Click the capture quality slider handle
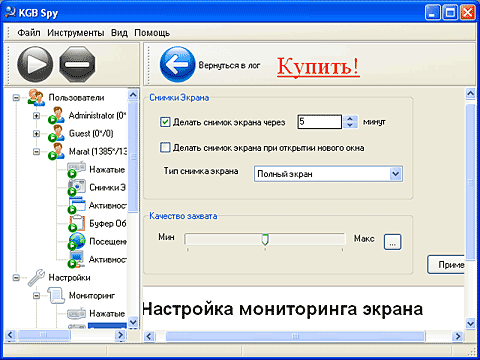 click(x=265, y=239)
